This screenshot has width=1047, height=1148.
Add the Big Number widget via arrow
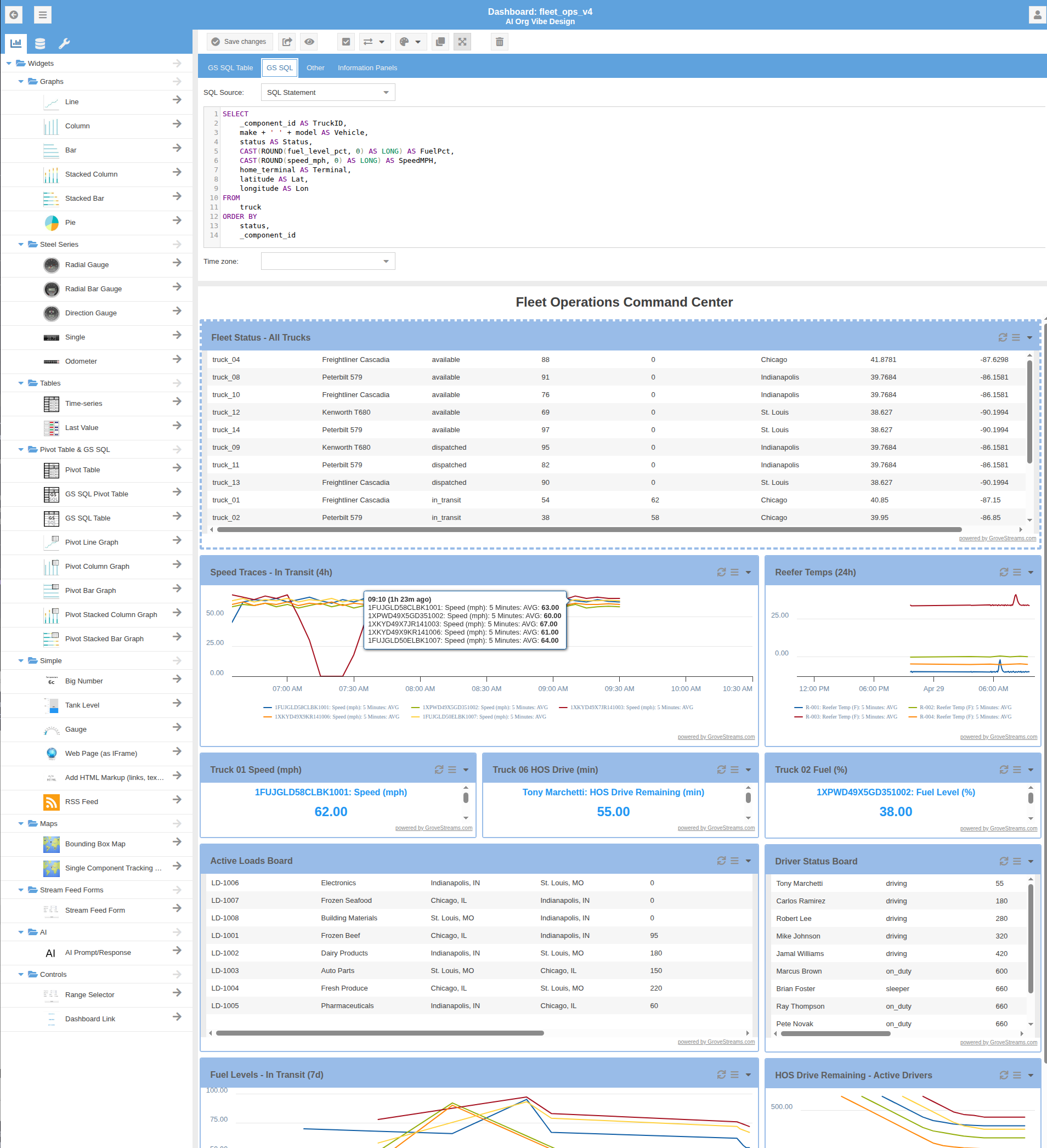click(x=177, y=679)
